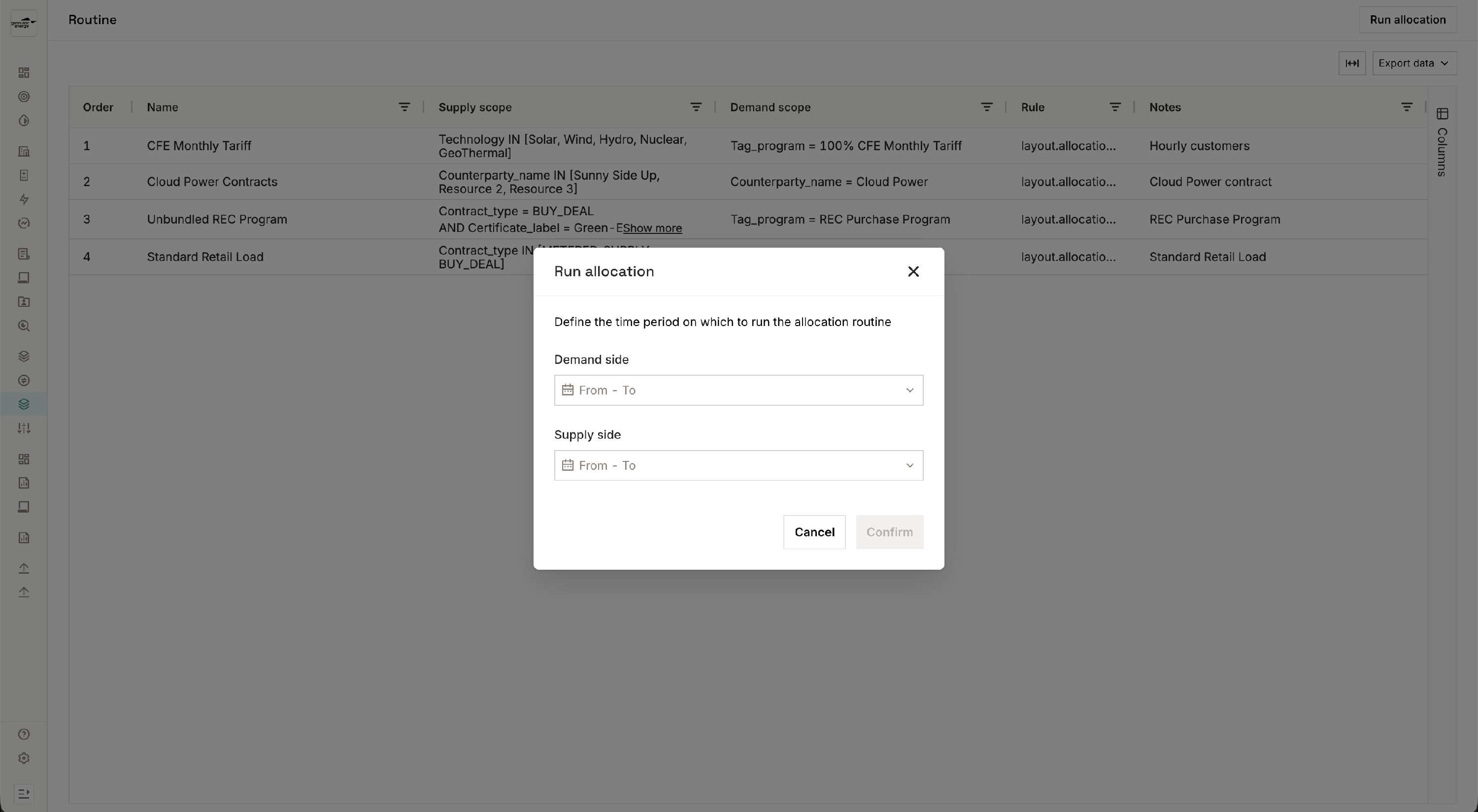This screenshot has width=1478, height=812.
Task: Click calendar icon in Supply side field
Action: 568,465
